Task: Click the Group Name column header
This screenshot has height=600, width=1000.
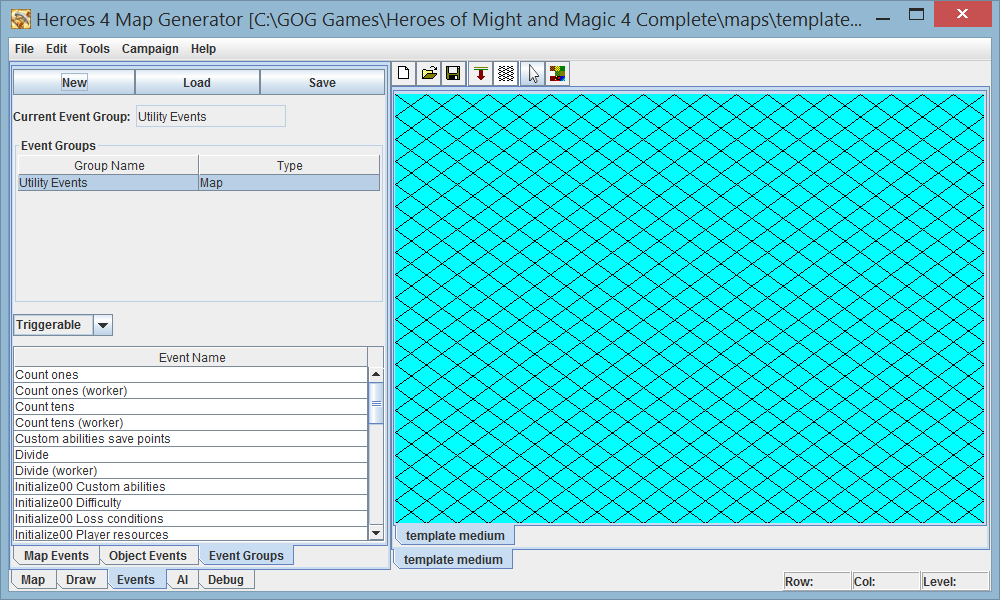Action: click(x=108, y=165)
